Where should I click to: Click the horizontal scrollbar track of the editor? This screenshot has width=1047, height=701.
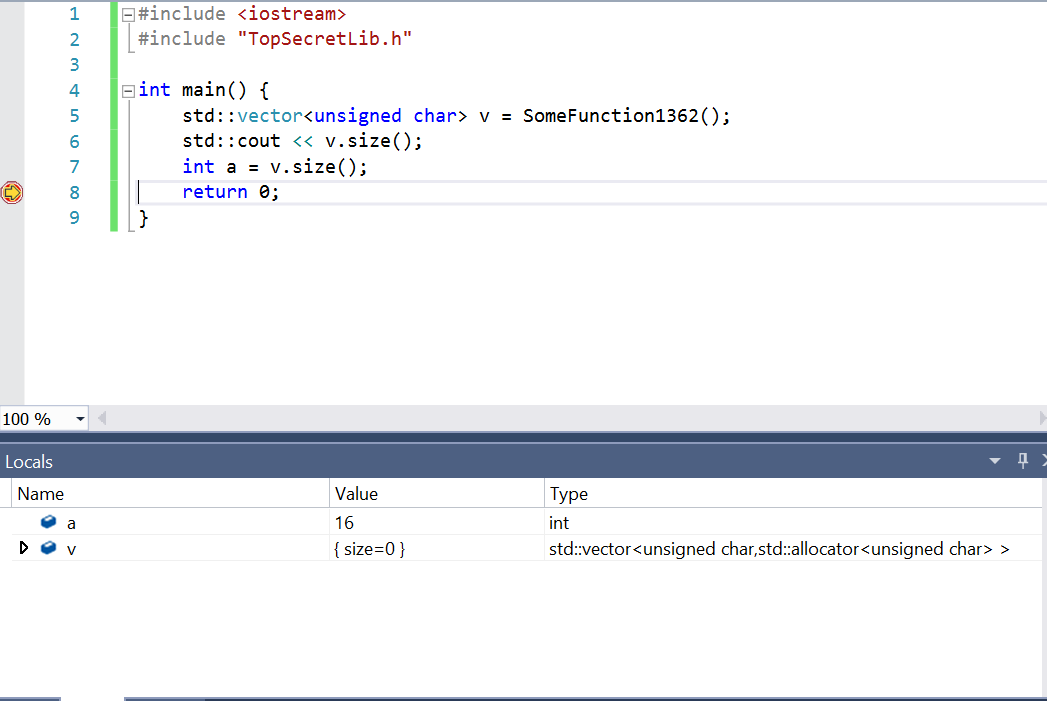(x=571, y=419)
